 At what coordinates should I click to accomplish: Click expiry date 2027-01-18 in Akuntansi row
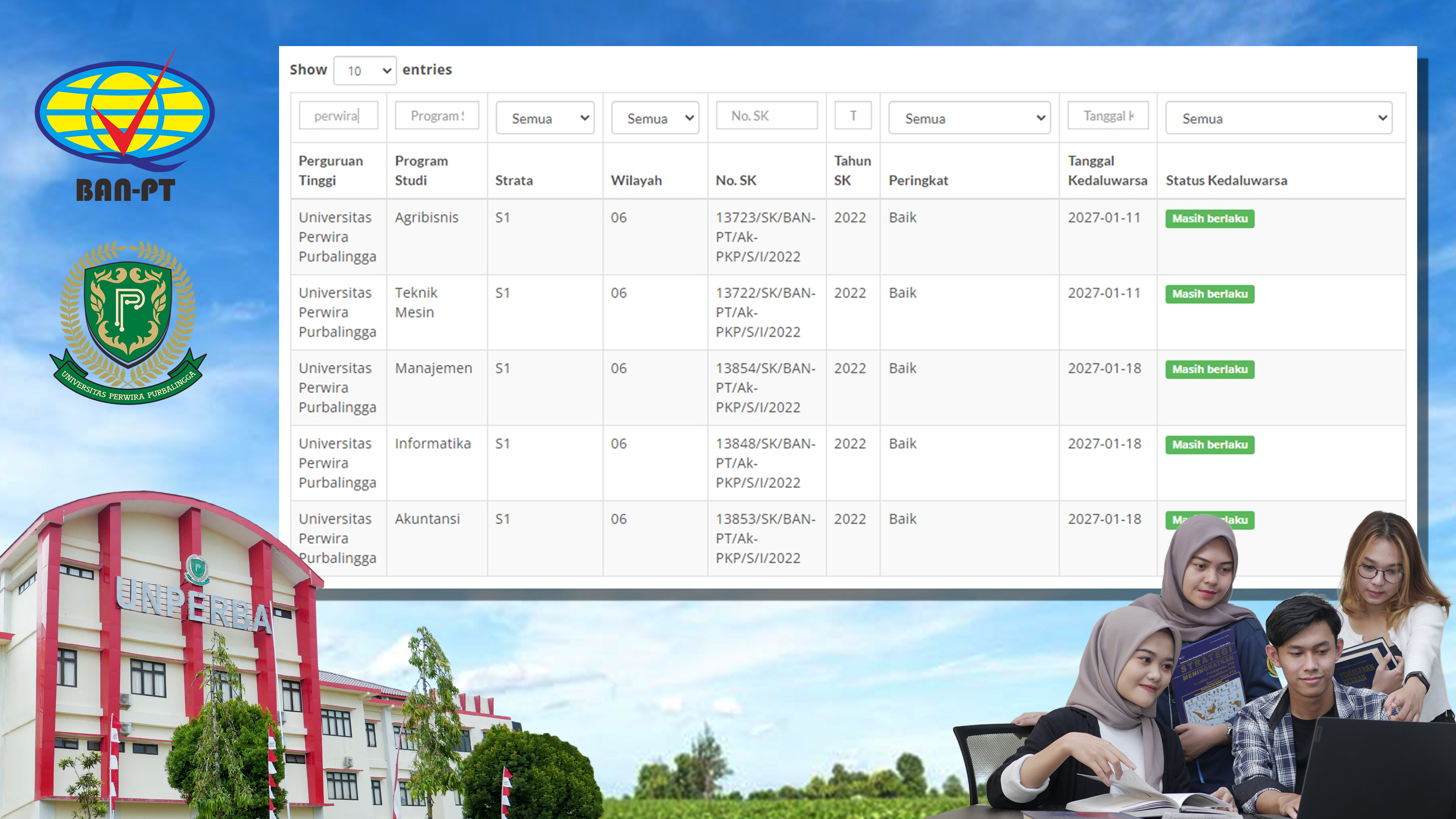click(1105, 518)
